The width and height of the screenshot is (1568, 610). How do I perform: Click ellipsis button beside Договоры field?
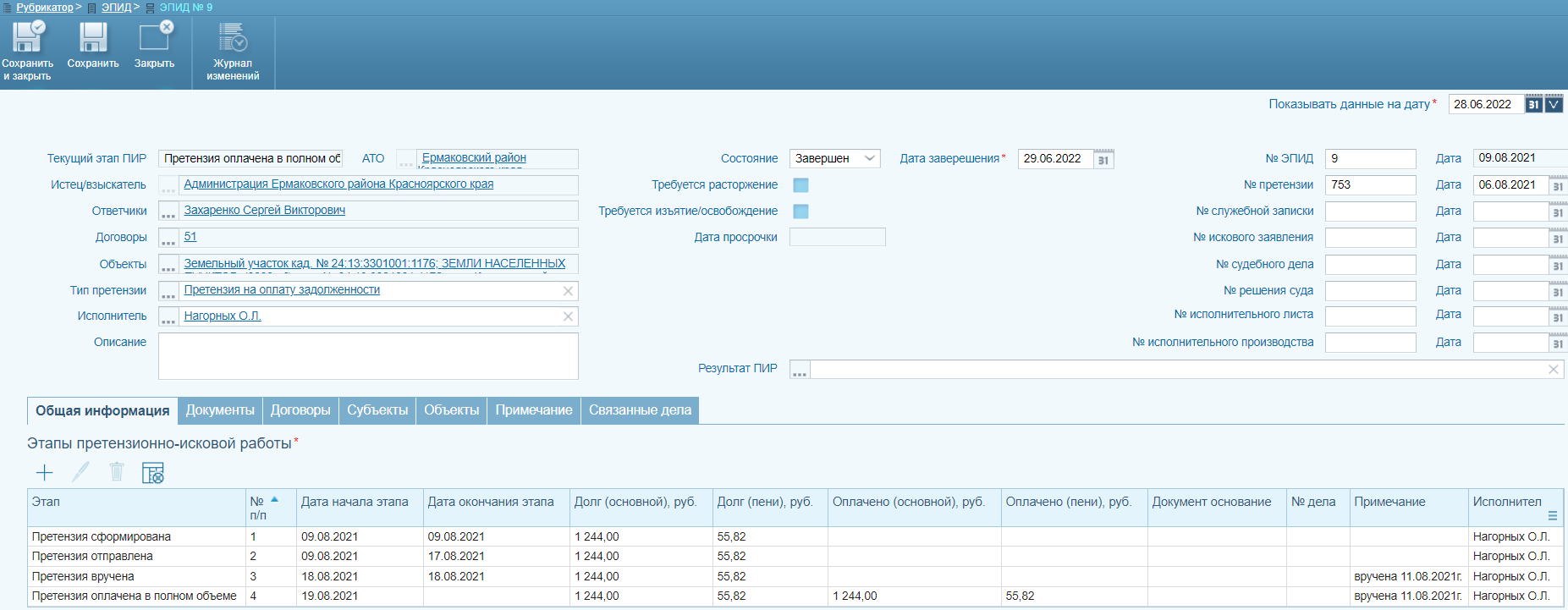coord(168,238)
